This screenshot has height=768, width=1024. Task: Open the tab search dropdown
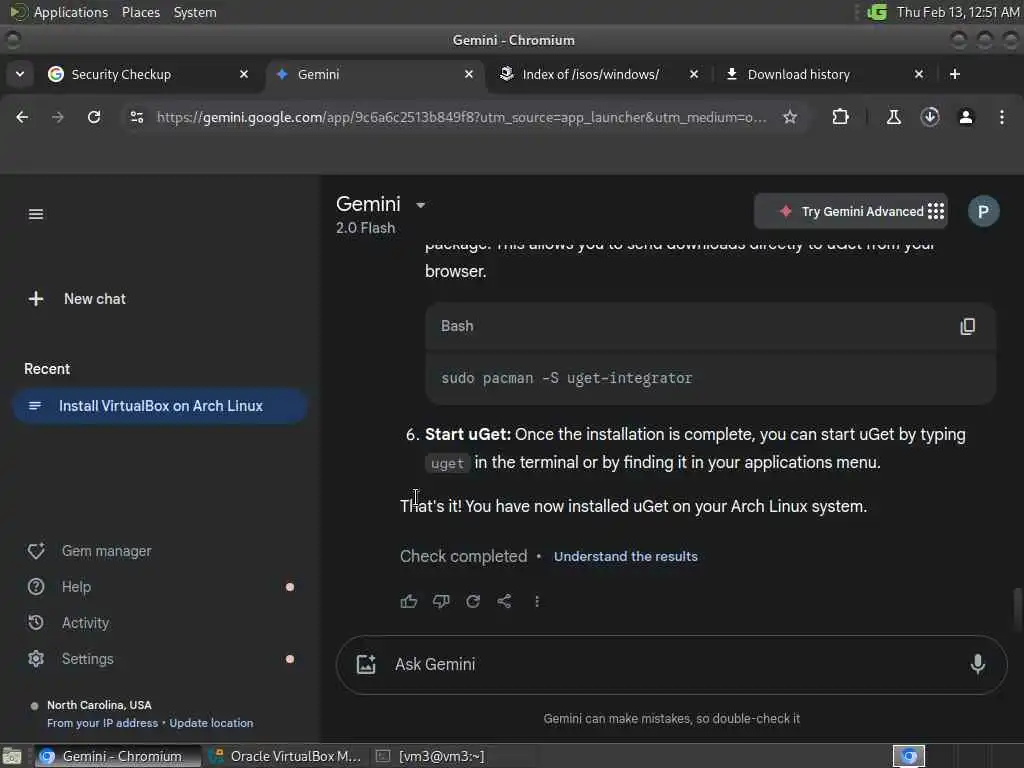click(20, 74)
